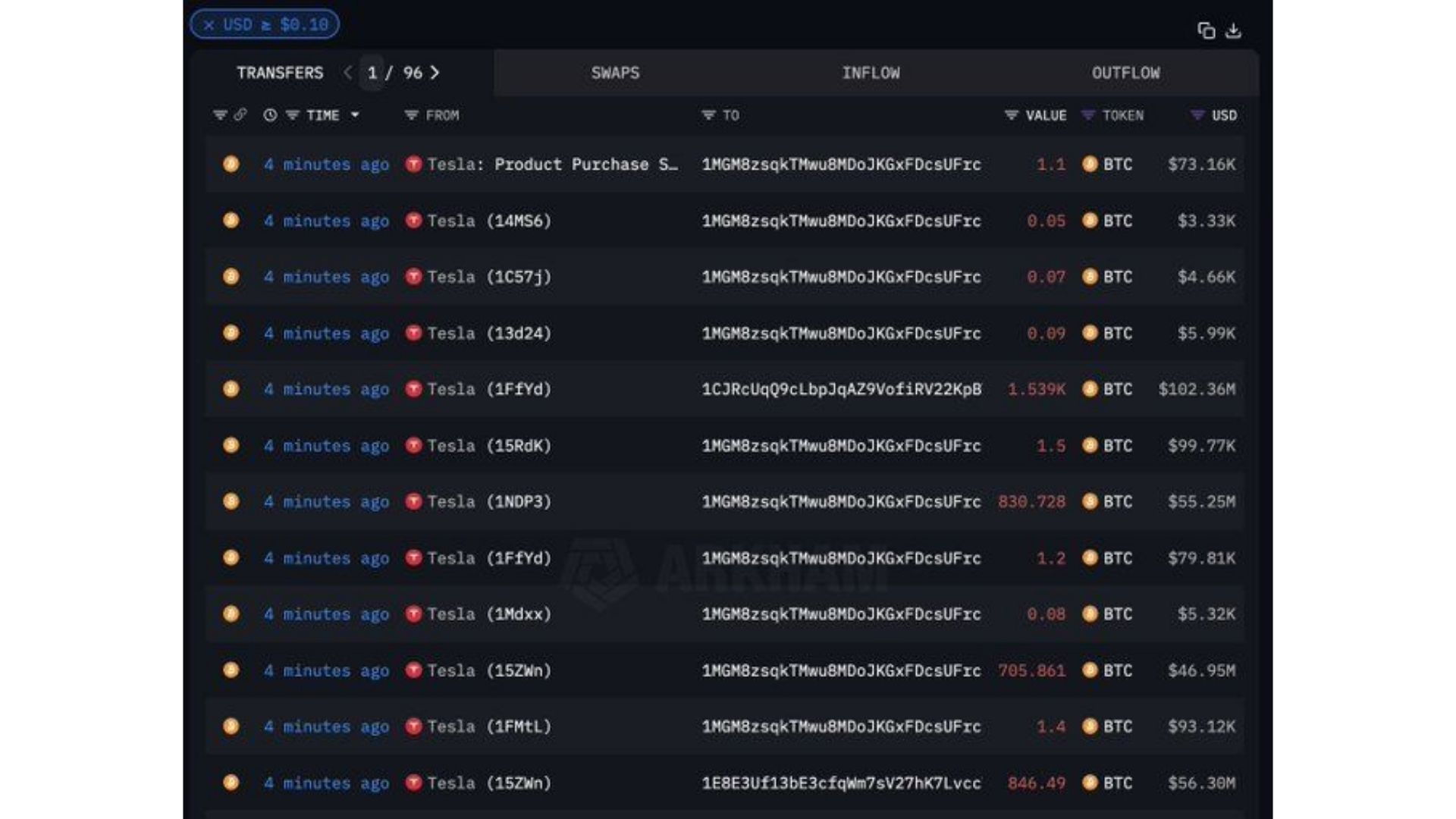Click the previous page chevron before 1 / 96
Image resolution: width=1456 pixels, height=819 pixels.
[x=347, y=73]
